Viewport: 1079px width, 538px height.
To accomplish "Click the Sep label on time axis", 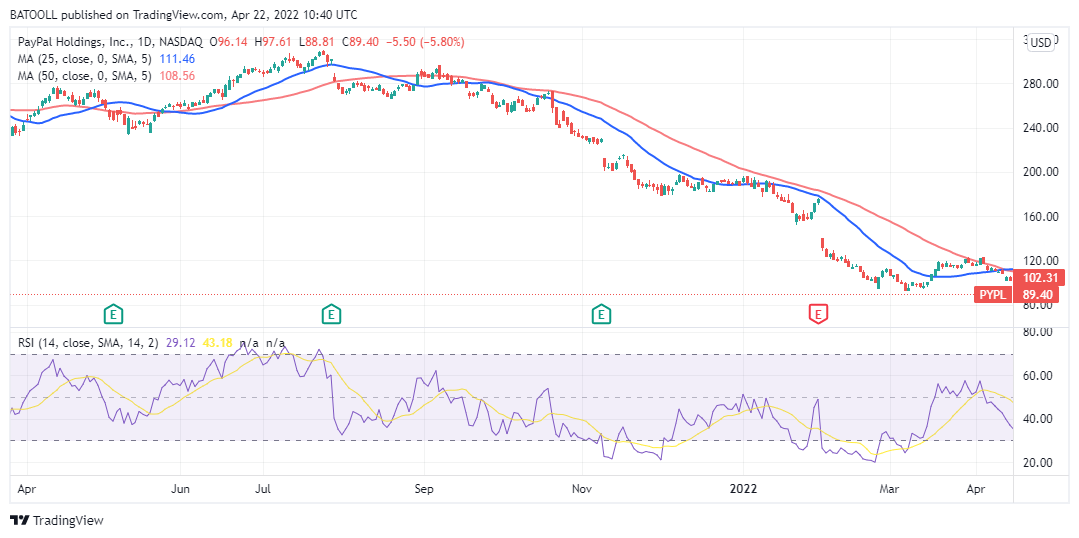I will 425,489.
